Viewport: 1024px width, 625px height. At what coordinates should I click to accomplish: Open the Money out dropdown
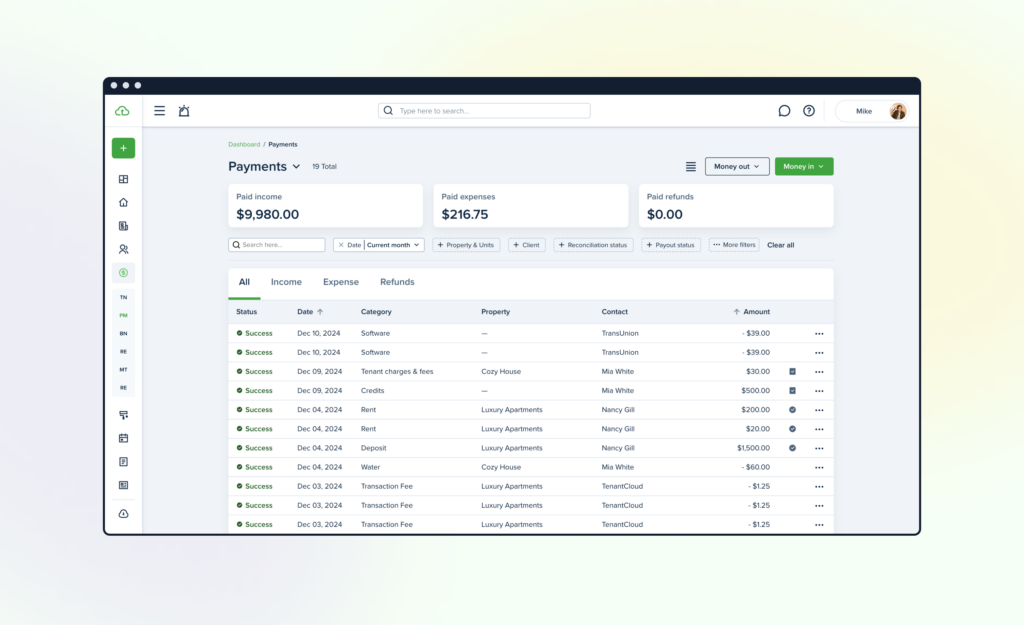coord(737,167)
